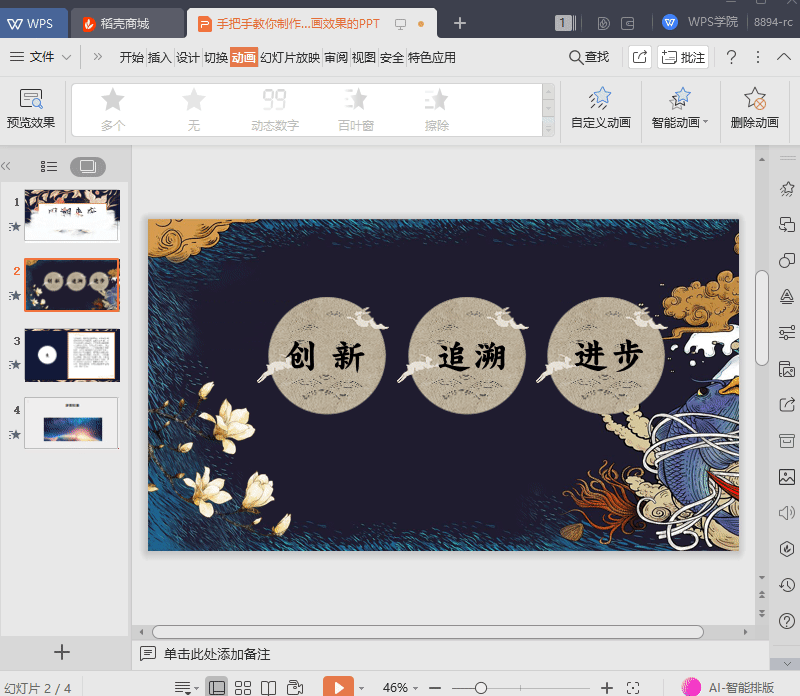Start slideshow with orange play button
This screenshot has width=800, height=696.
click(x=338, y=687)
